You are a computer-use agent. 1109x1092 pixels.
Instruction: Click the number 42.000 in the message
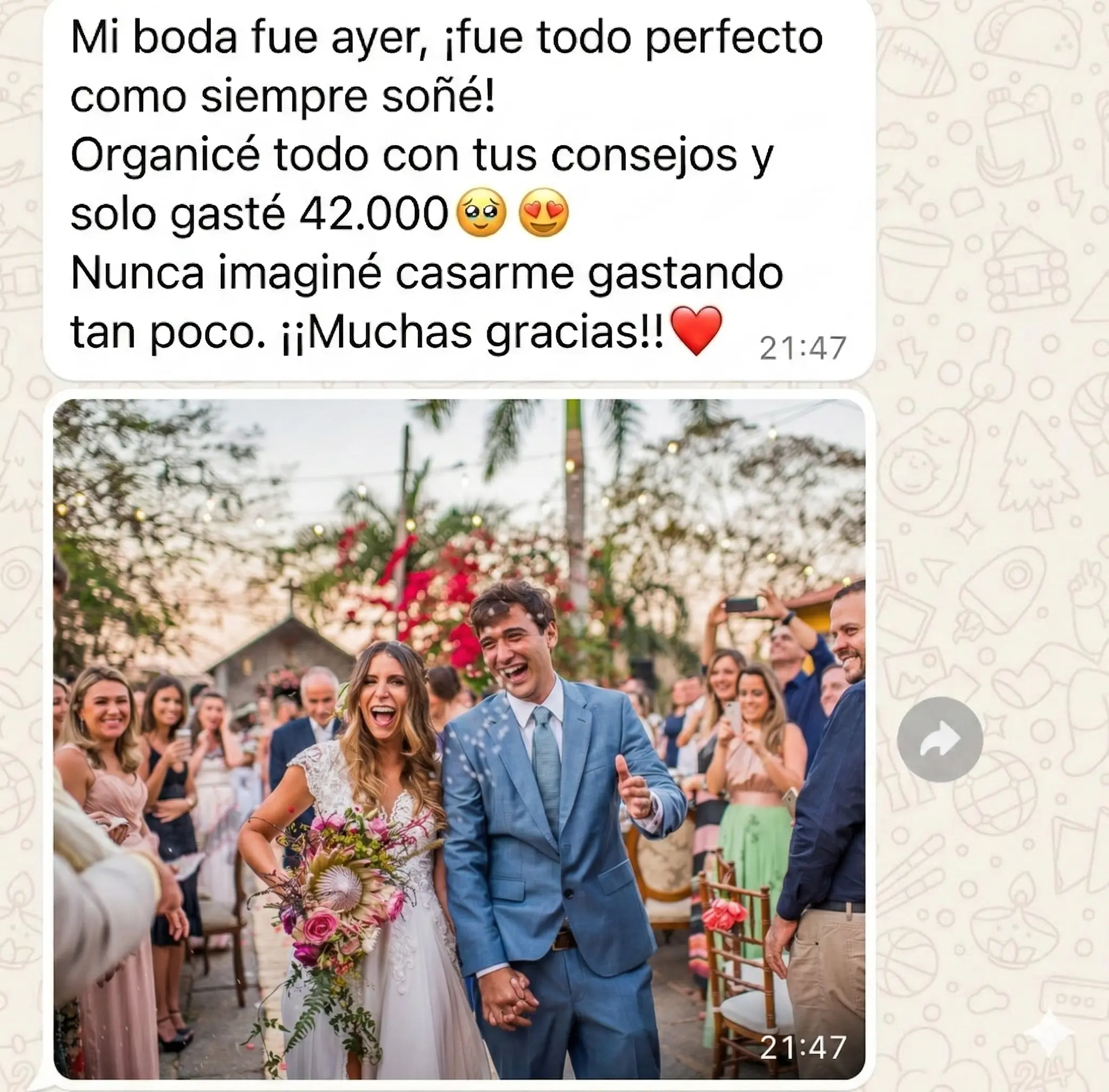tap(374, 214)
